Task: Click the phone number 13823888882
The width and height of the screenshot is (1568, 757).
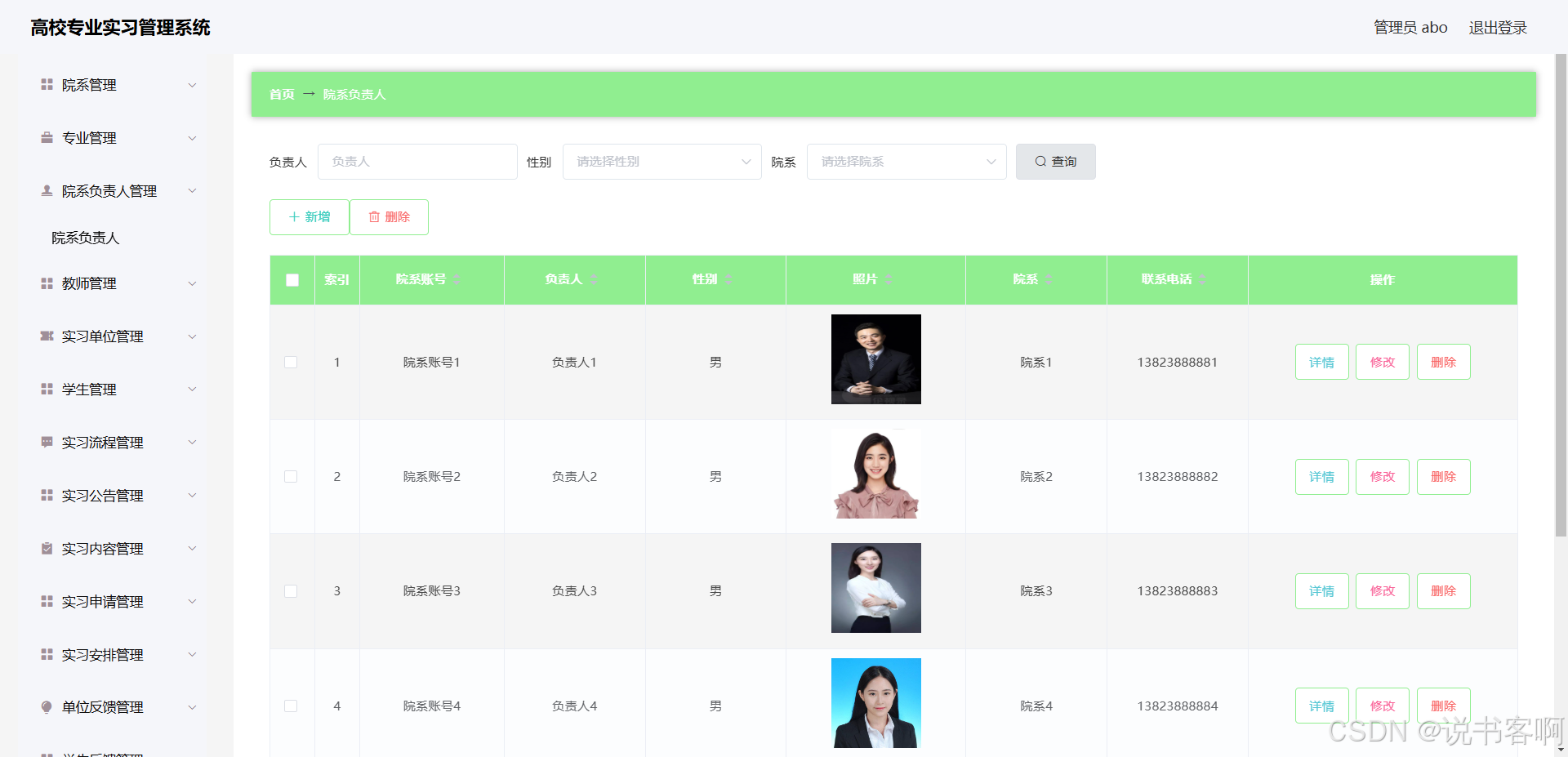Action: point(1178,477)
